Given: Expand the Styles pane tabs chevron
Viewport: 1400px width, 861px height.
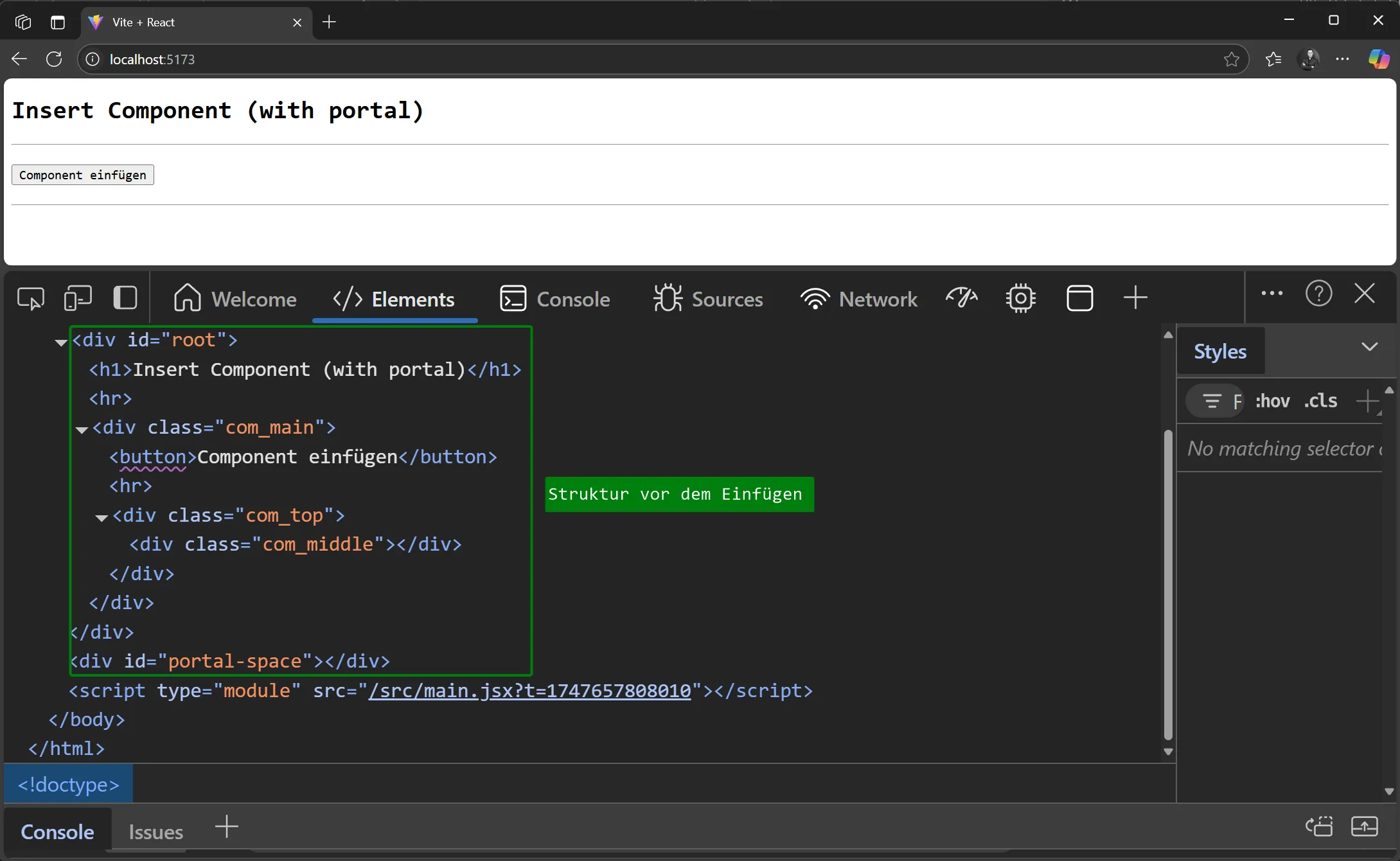Looking at the screenshot, I should click(x=1370, y=347).
